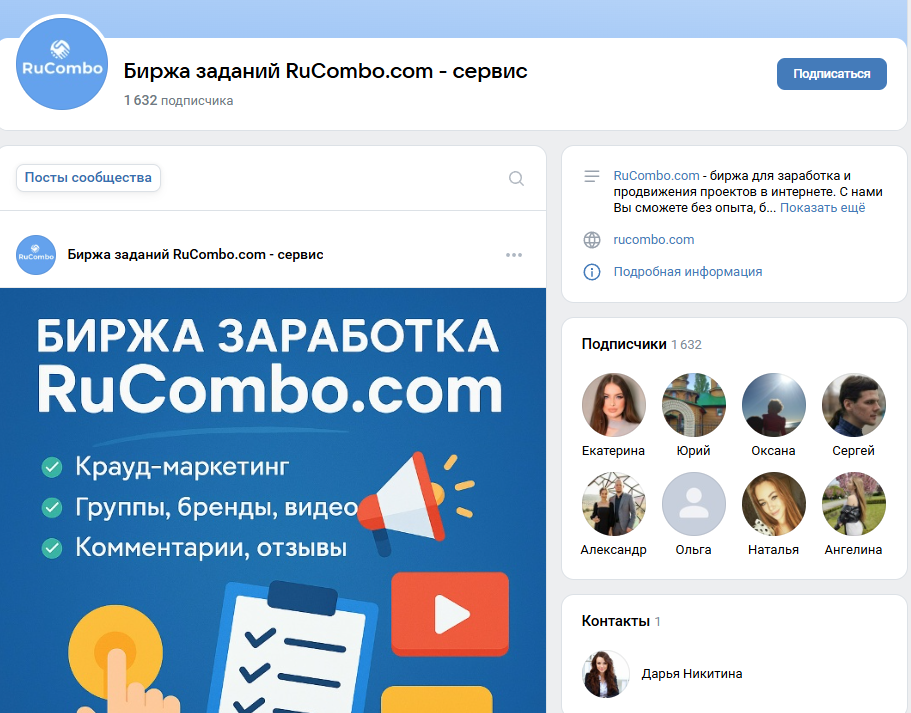This screenshot has height=713, width=911.
Task: Click the name Ангелина under avatar
Action: (853, 549)
